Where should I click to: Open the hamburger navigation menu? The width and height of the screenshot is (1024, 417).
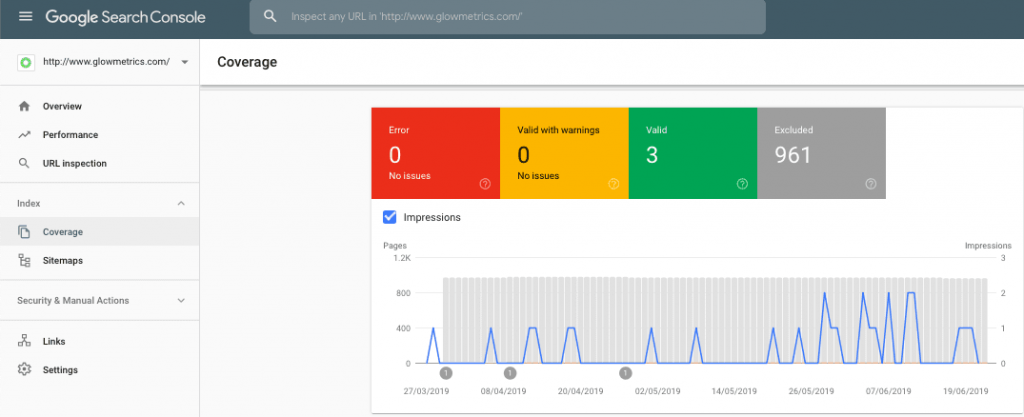pyautogui.click(x=25, y=16)
